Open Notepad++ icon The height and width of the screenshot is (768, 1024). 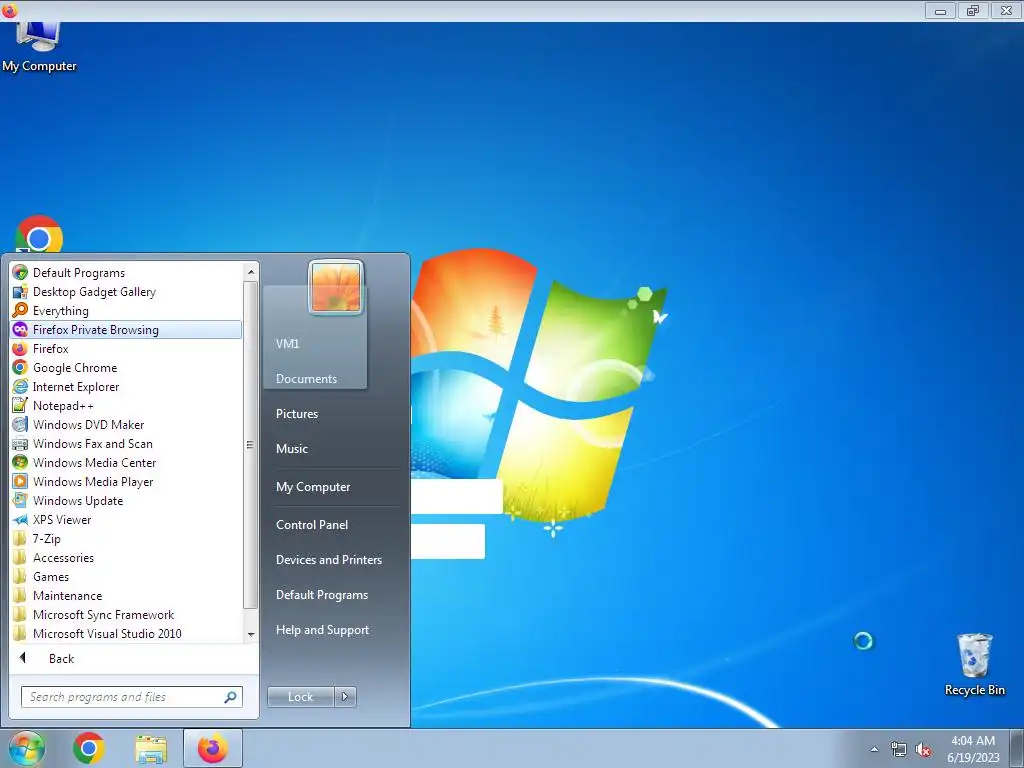pos(20,405)
